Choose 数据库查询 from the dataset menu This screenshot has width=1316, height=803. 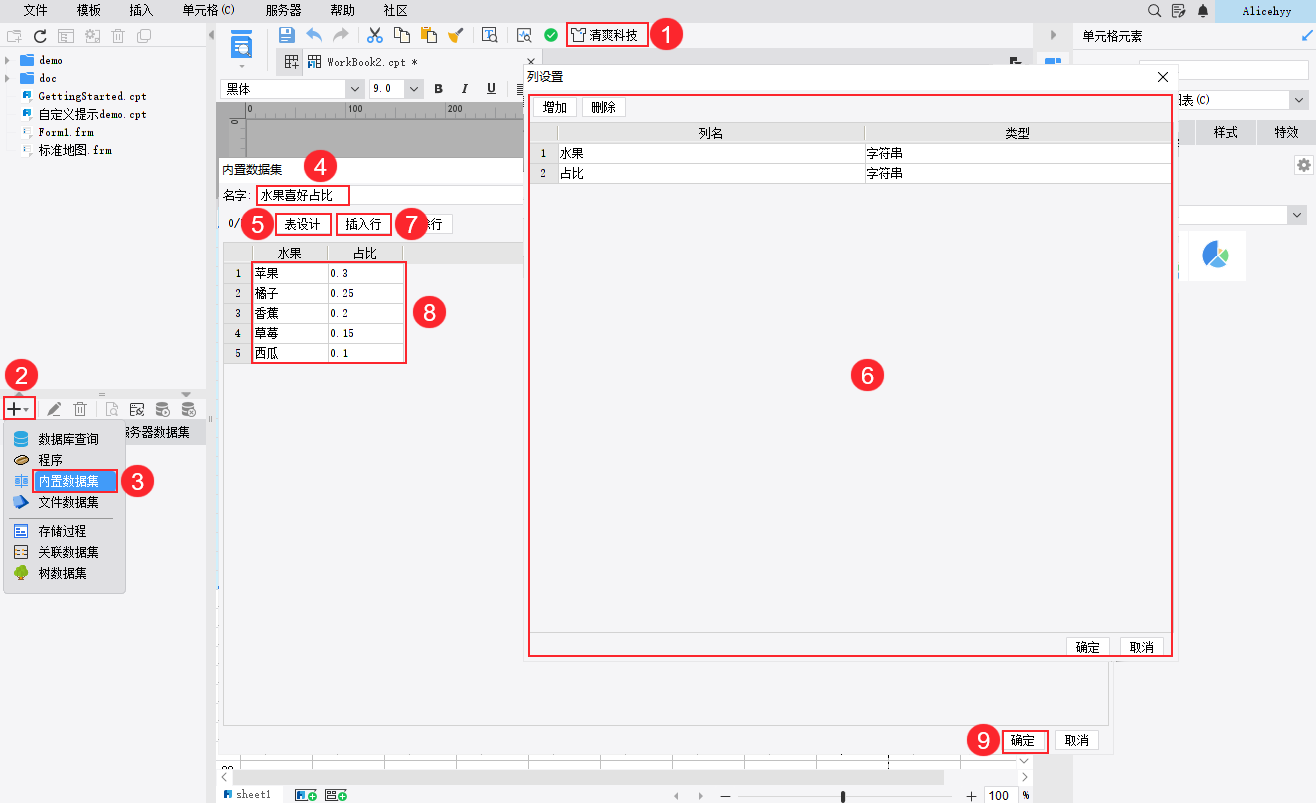[65, 439]
